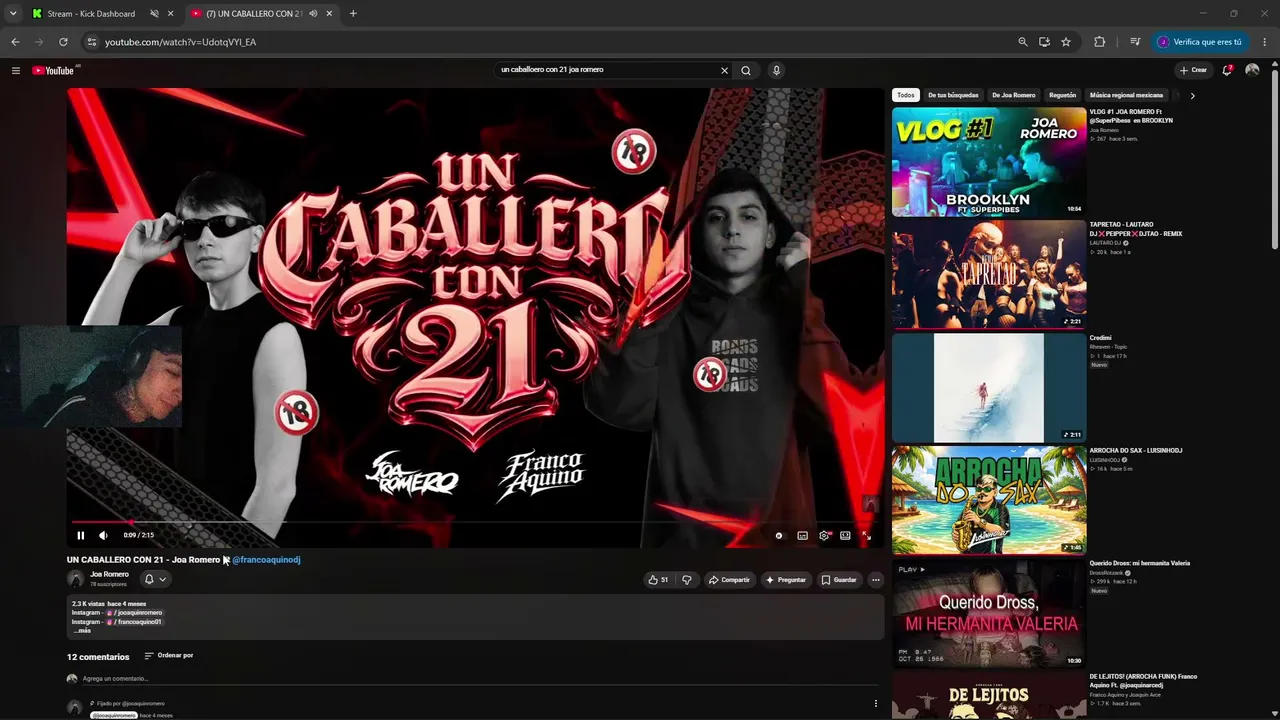1280x720 pixels.
Task: Switch the player to theater mode
Action: pyautogui.click(x=845, y=535)
